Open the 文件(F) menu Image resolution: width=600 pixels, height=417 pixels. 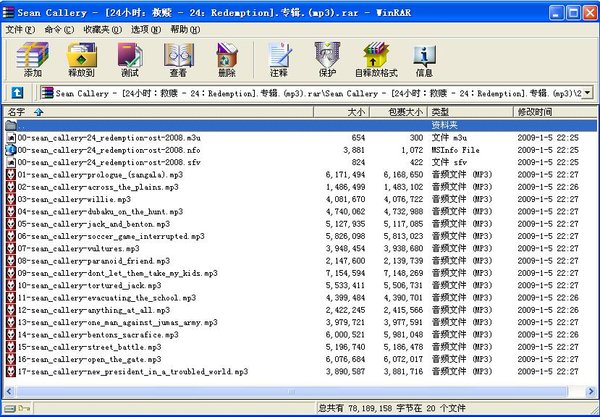point(20,30)
